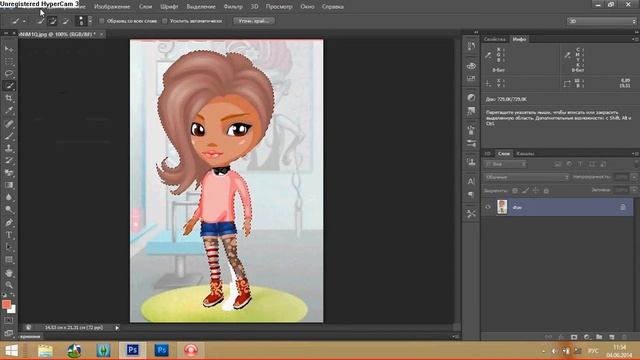This screenshot has height=360, width=640.
Task: Select the Brush tool
Action: tap(9, 136)
